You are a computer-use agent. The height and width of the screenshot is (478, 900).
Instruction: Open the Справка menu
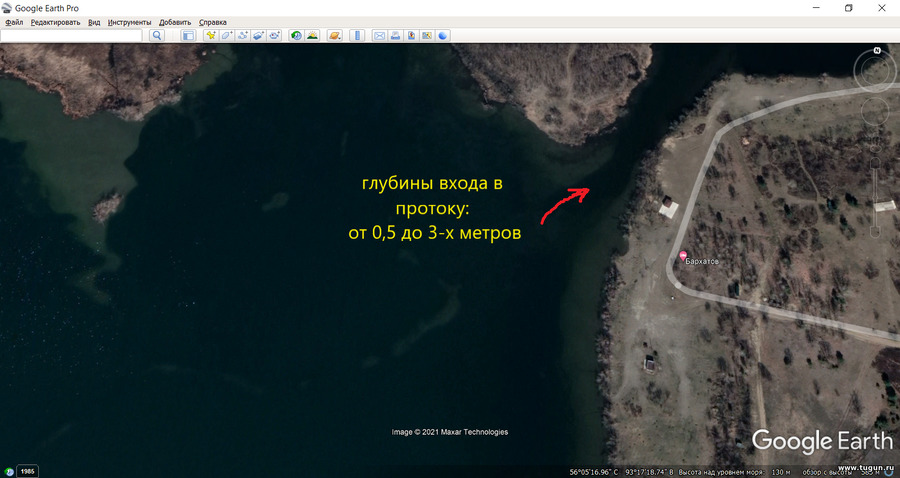213,22
